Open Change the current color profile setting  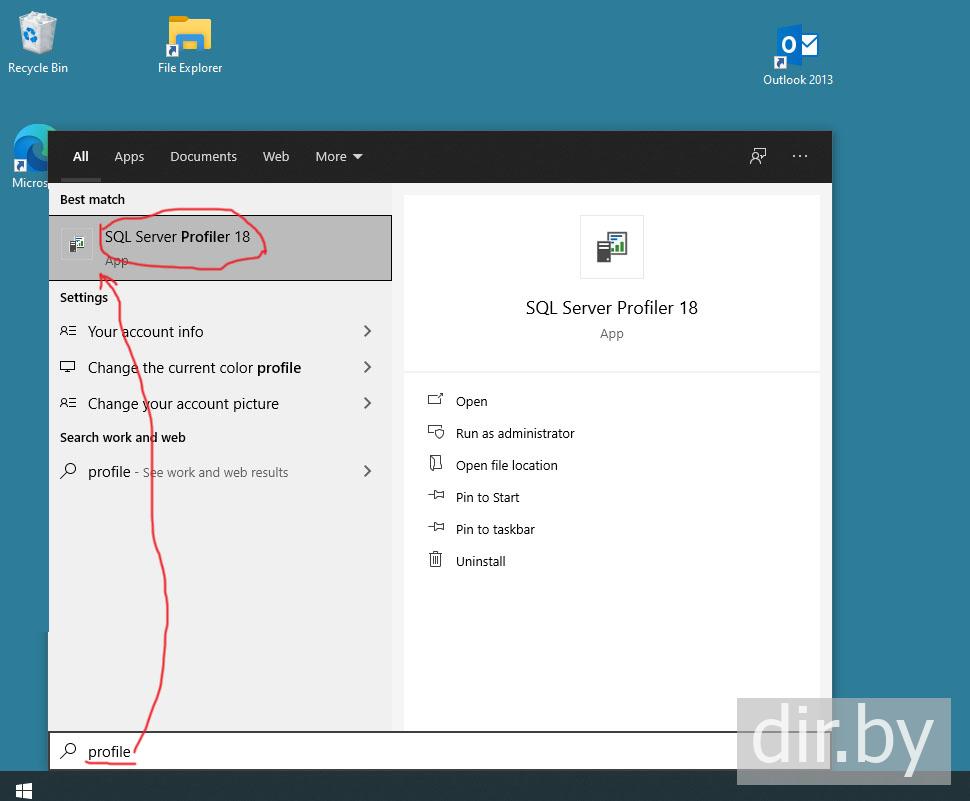220,367
